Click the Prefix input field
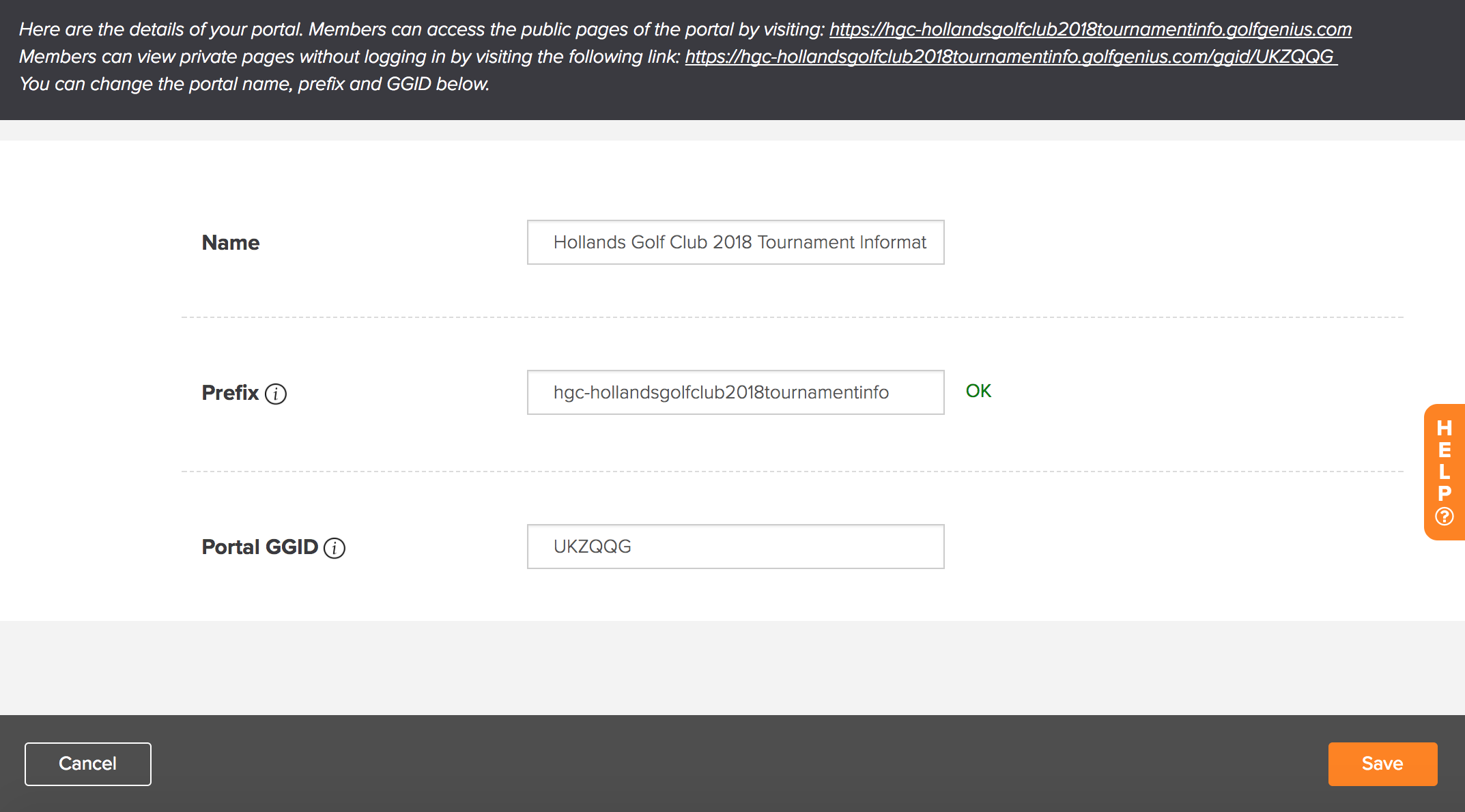 (736, 392)
